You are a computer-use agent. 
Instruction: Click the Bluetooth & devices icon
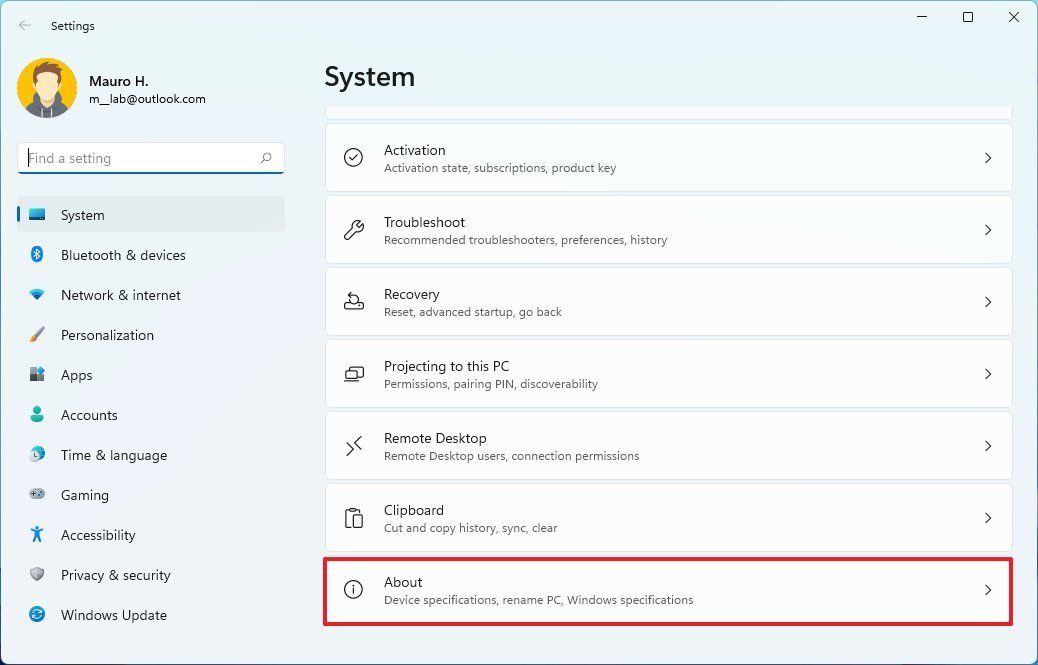pyautogui.click(x=37, y=254)
